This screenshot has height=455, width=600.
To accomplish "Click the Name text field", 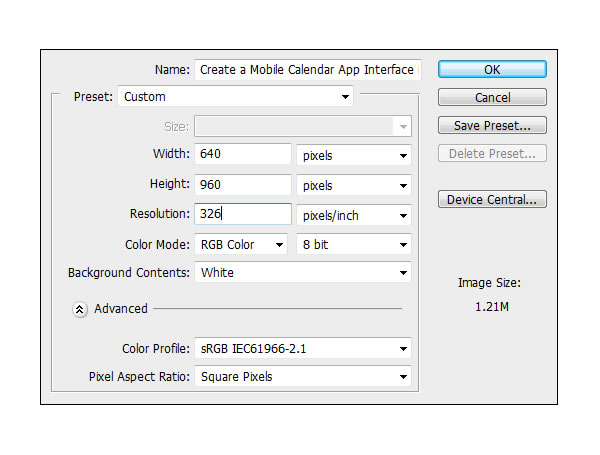I will 308,70.
